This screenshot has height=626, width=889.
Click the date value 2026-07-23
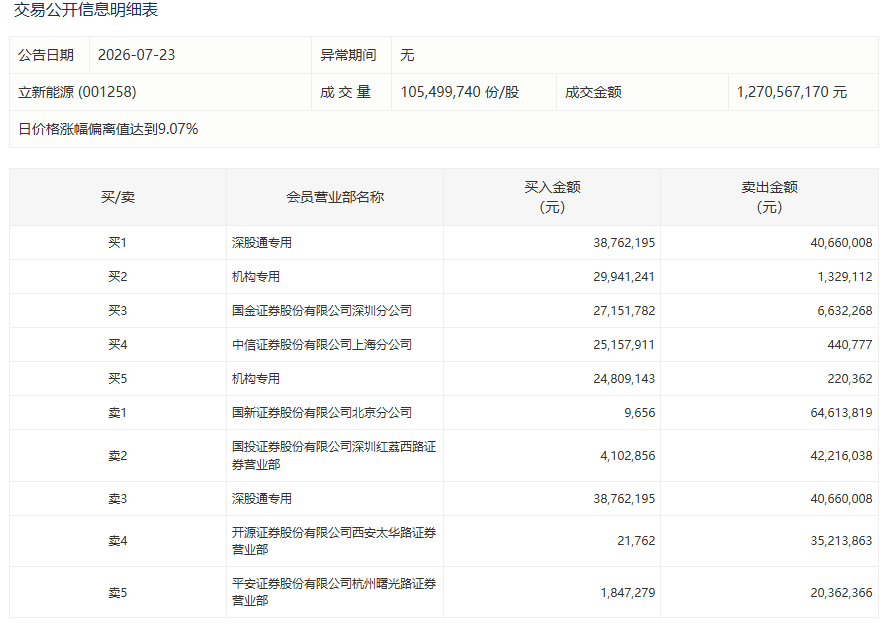click(136, 55)
